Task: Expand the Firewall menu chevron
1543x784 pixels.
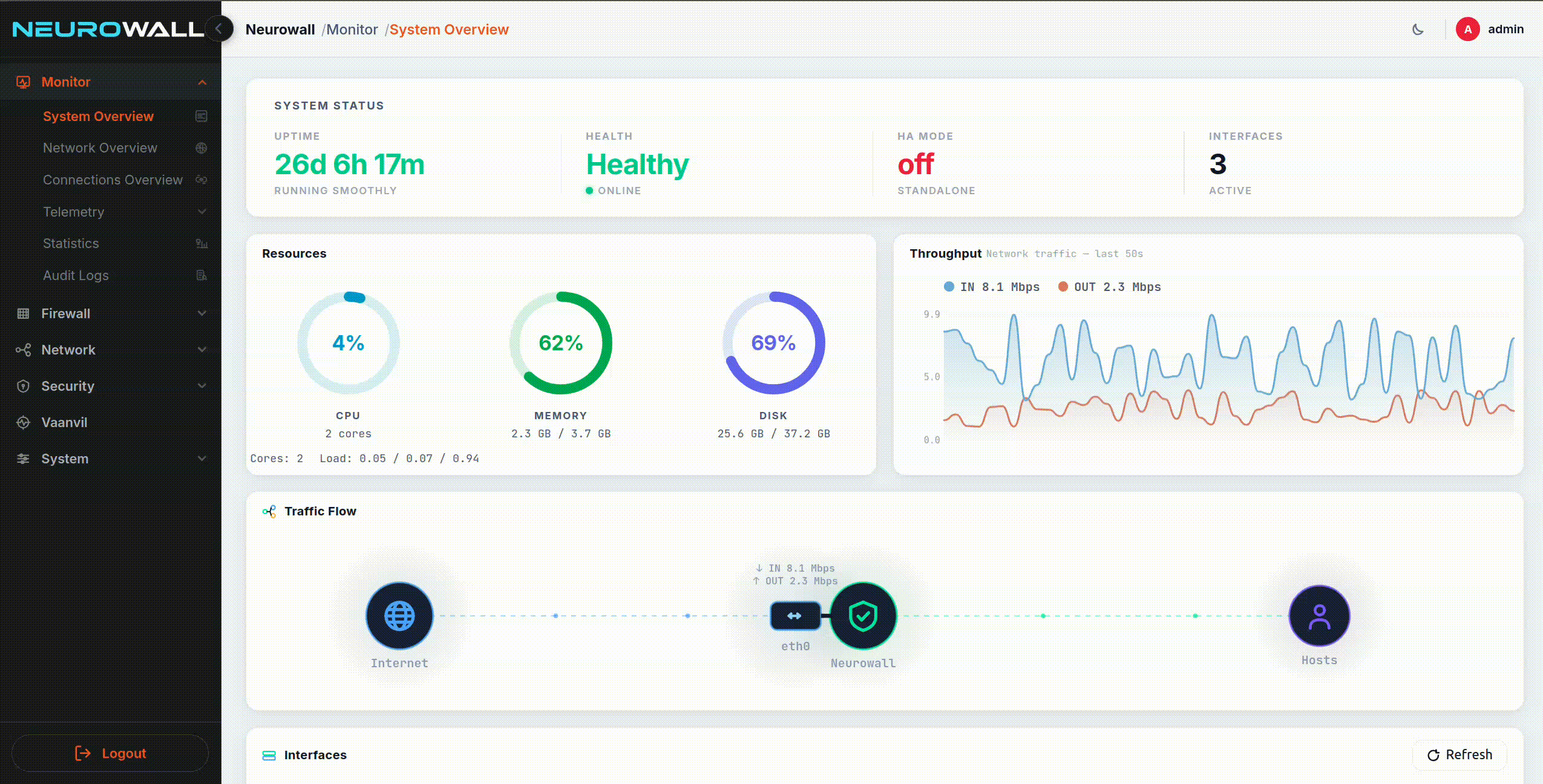Action: 202,313
